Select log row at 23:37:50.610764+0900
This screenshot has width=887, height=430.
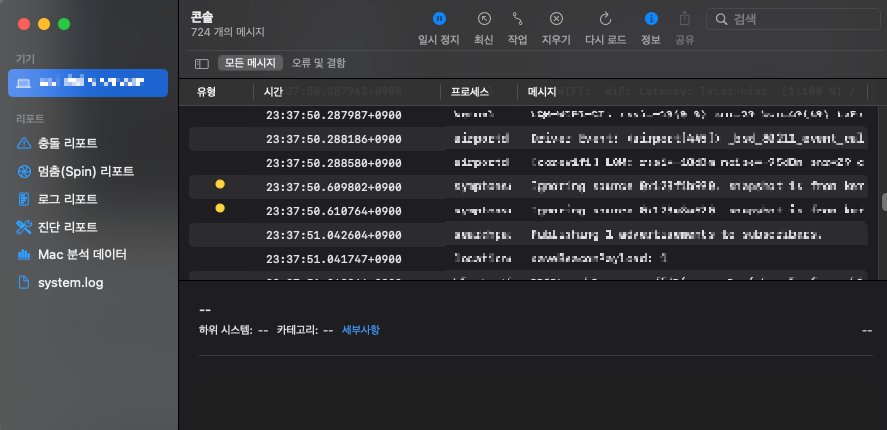coord(528,211)
